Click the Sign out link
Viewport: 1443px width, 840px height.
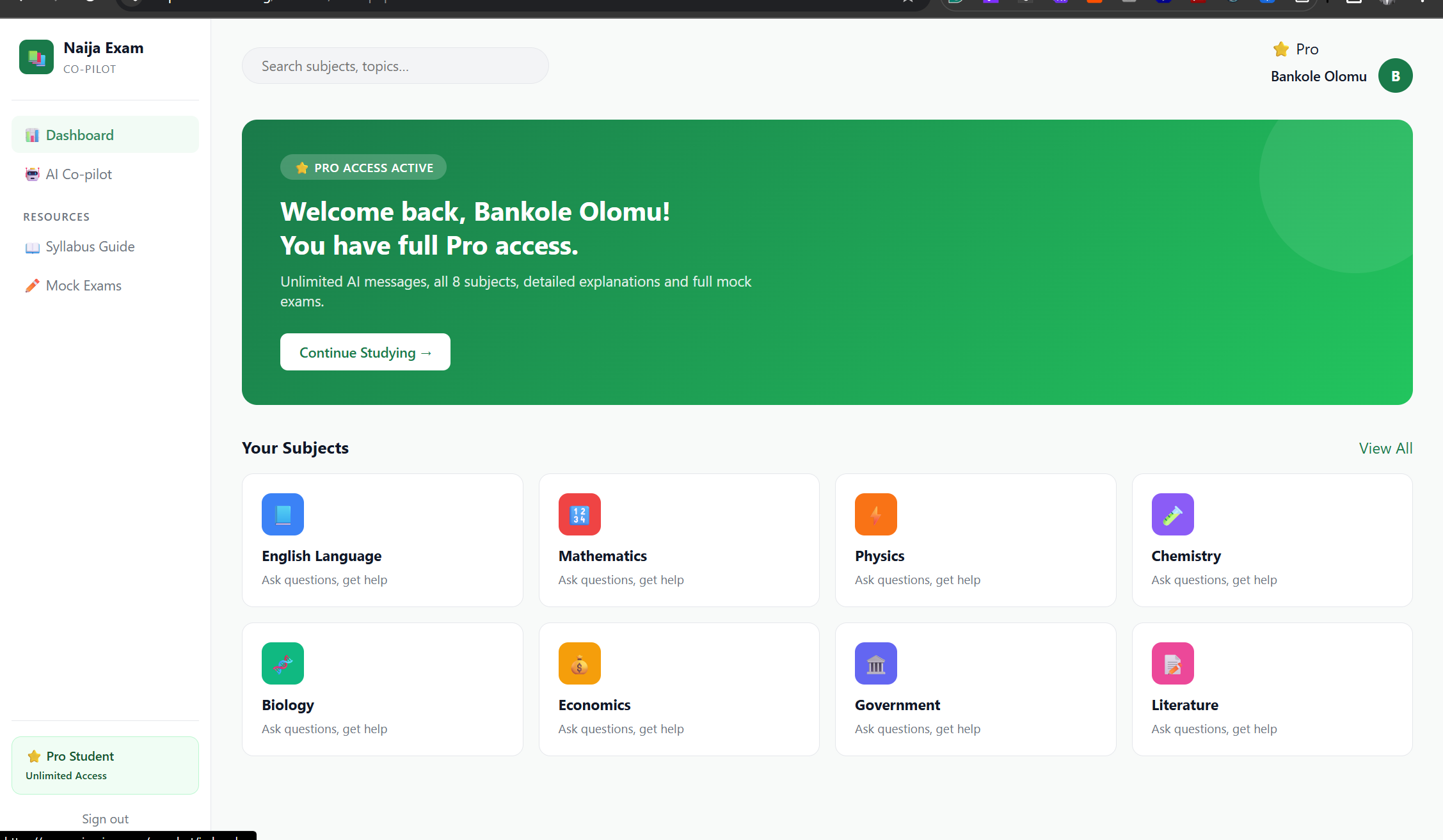(105, 819)
